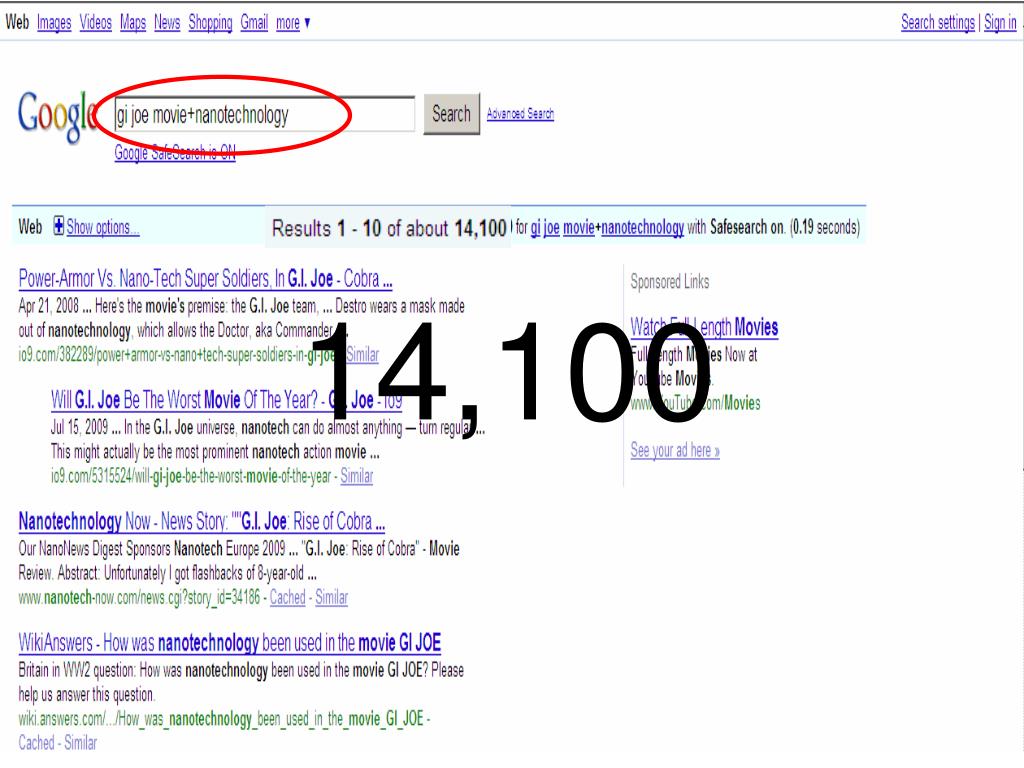Open Will G.I. Joe Be The Worst Movie result

point(226,400)
